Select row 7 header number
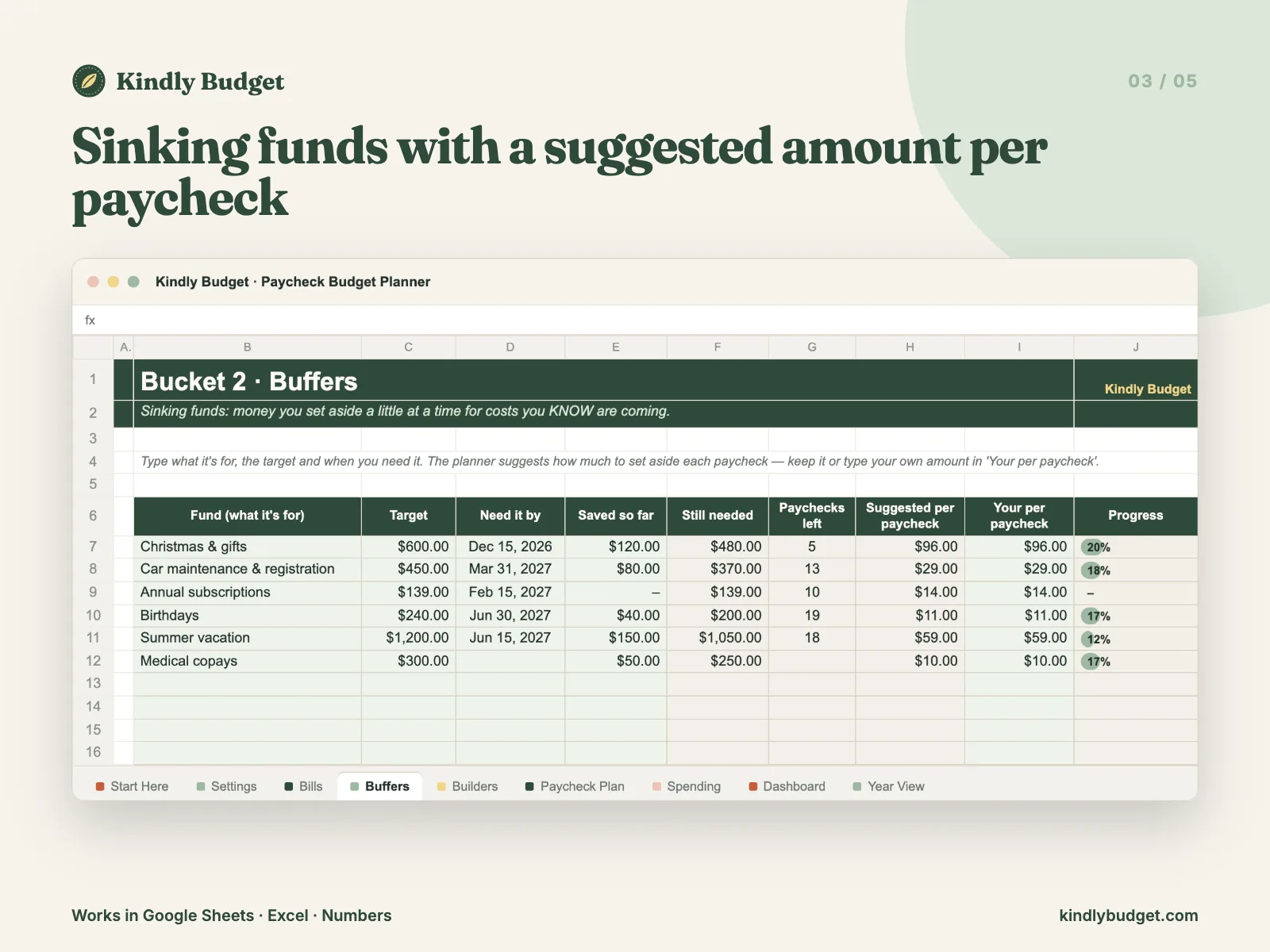This screenshot has width=1270, height=952. click(93, 547)
